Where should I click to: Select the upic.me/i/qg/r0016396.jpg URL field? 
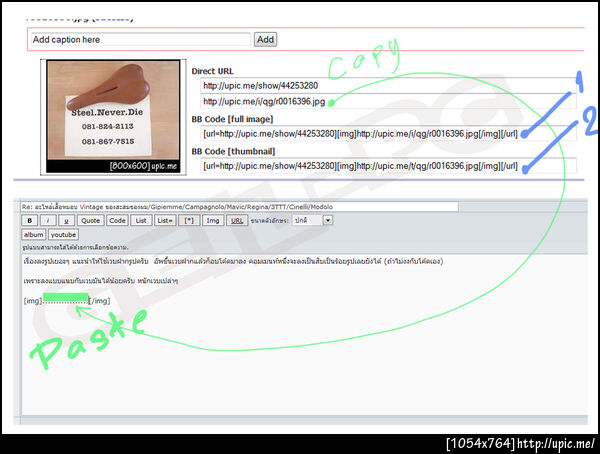(388, 101)
